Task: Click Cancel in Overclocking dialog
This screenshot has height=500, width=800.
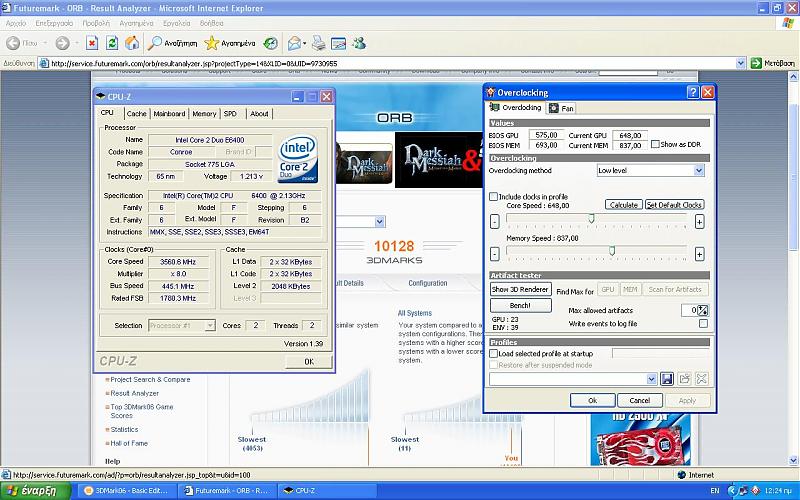Action: tap(640, 401)
